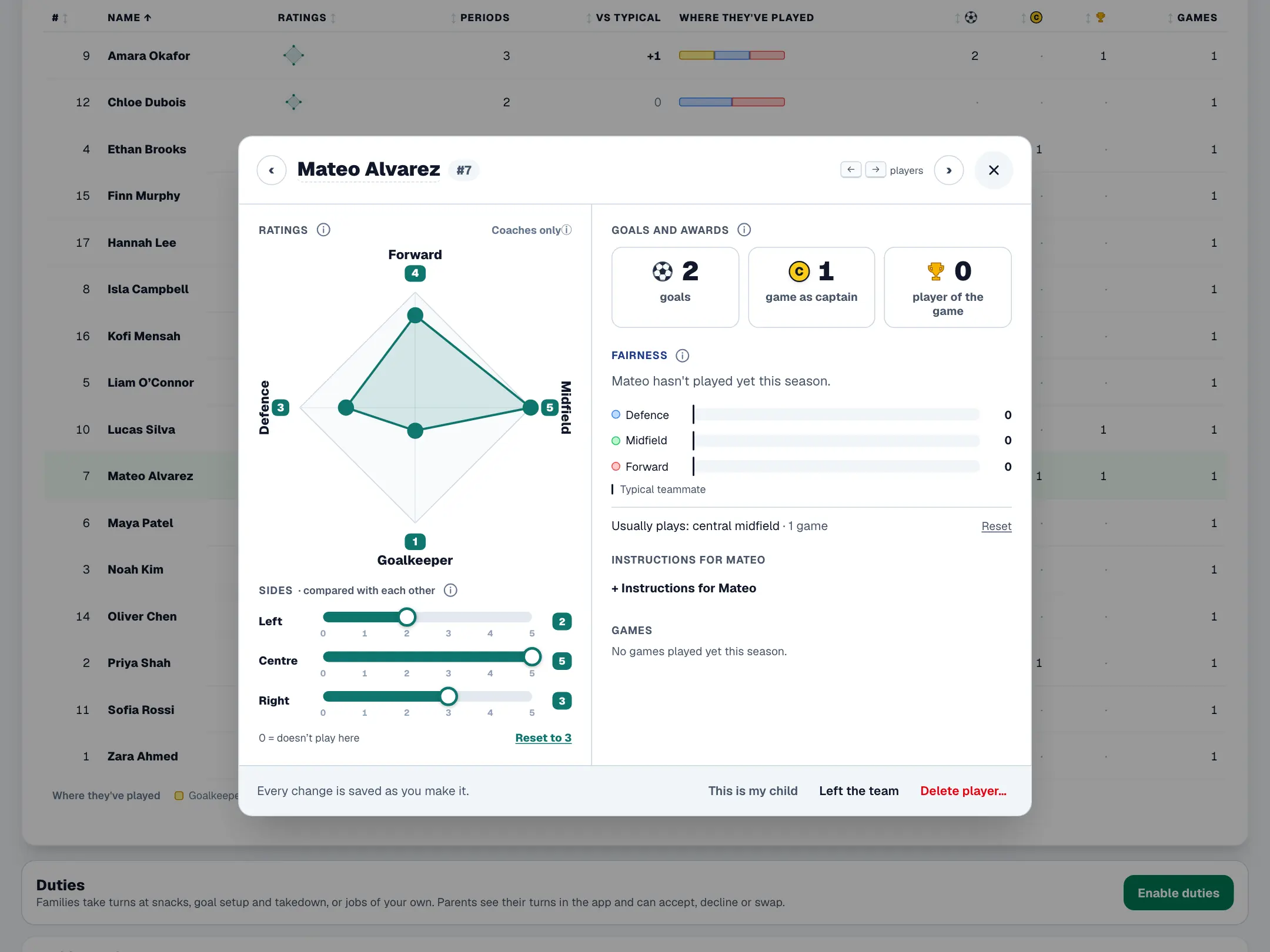1270x952 pixels.
Task: Click the Enable duties button
Action: coord(1178,893)
